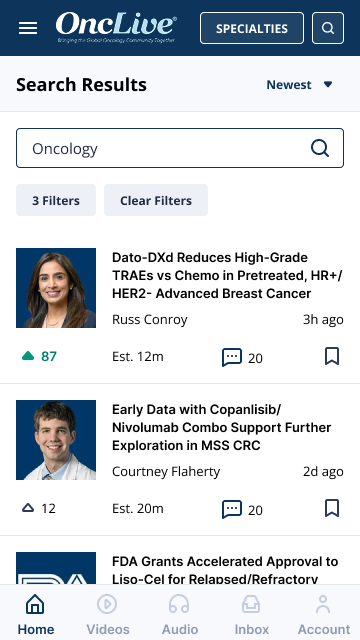360x640 pixels.
Task: Expand the 3 Filters panel
Action: click(56, 200)
